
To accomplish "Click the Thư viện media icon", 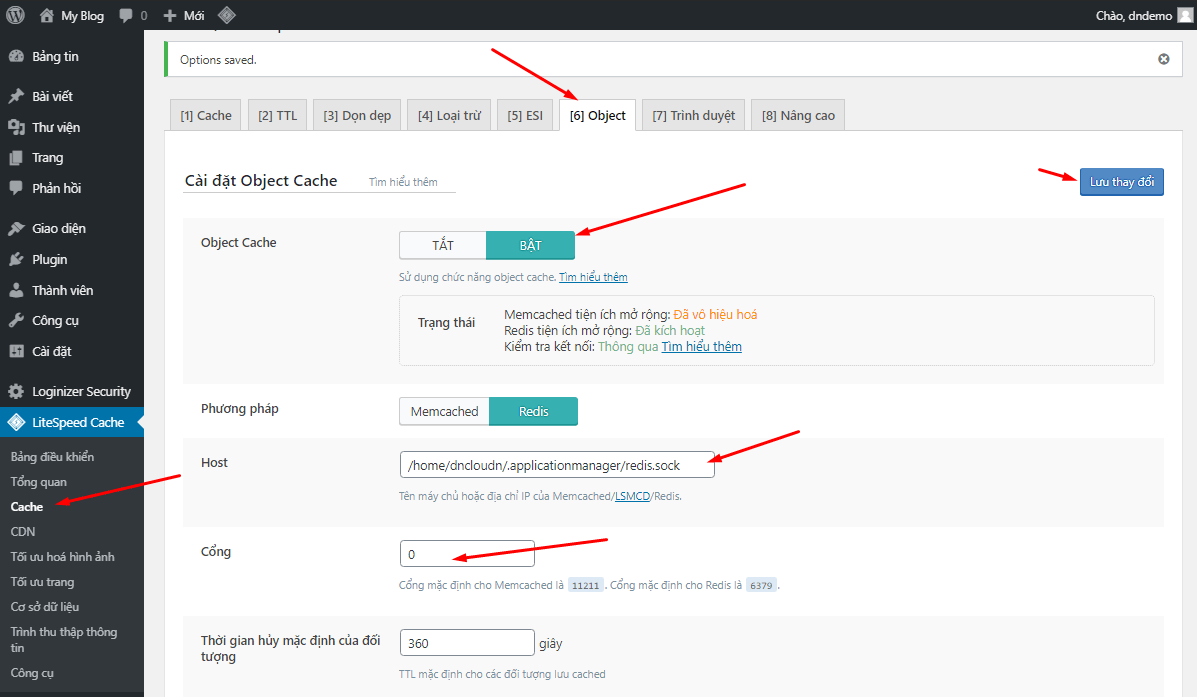I will click(16, 127).
